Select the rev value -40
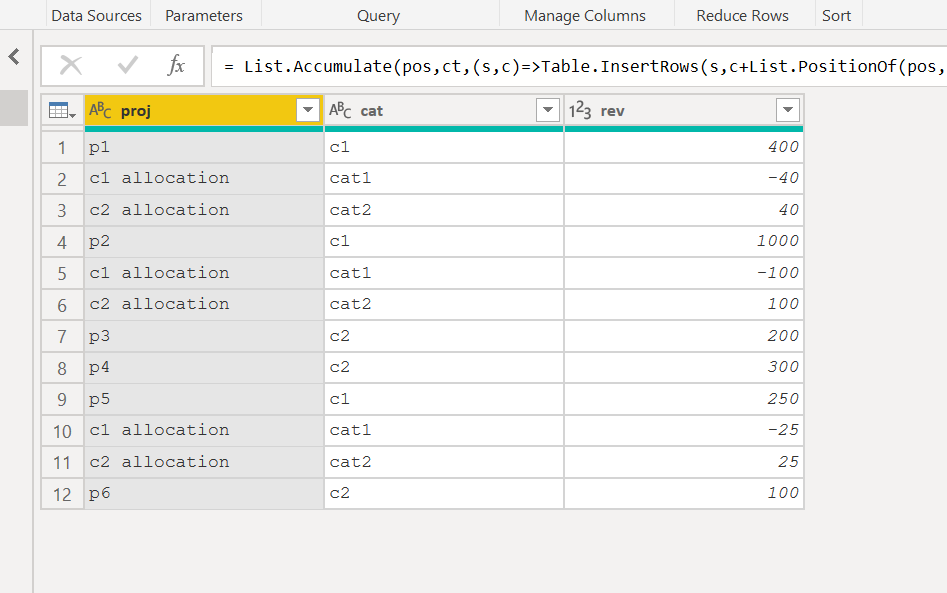 684,179
